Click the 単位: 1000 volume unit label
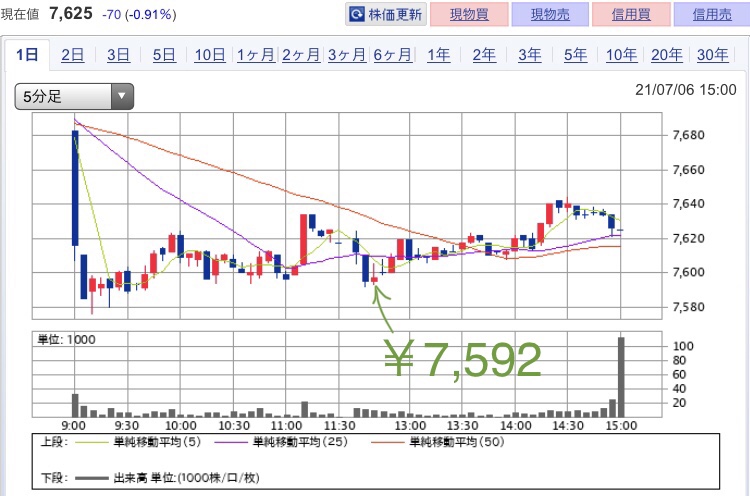The height and width of the screenshot is (496, 750). (x=66, y=340)
